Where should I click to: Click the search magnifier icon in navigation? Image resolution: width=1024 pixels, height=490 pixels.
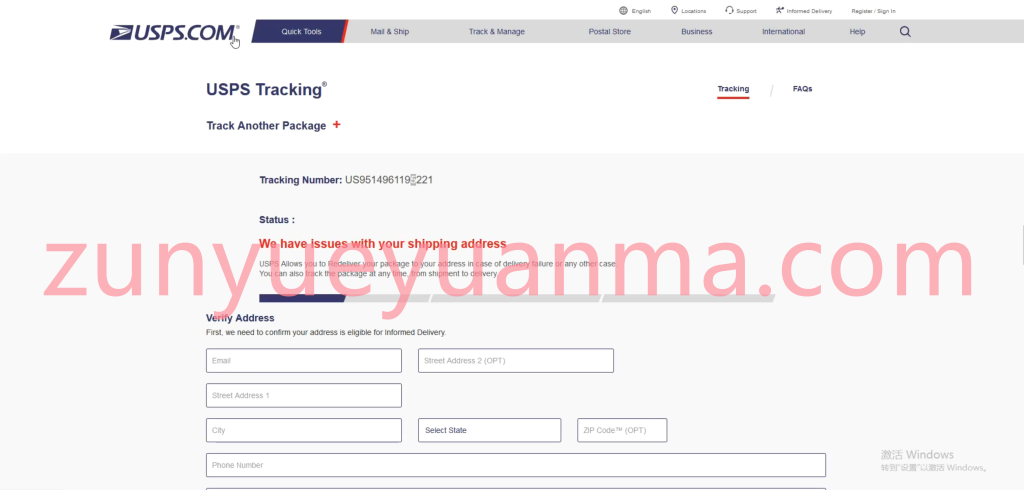pyautogui.click(x=905, y=31)
